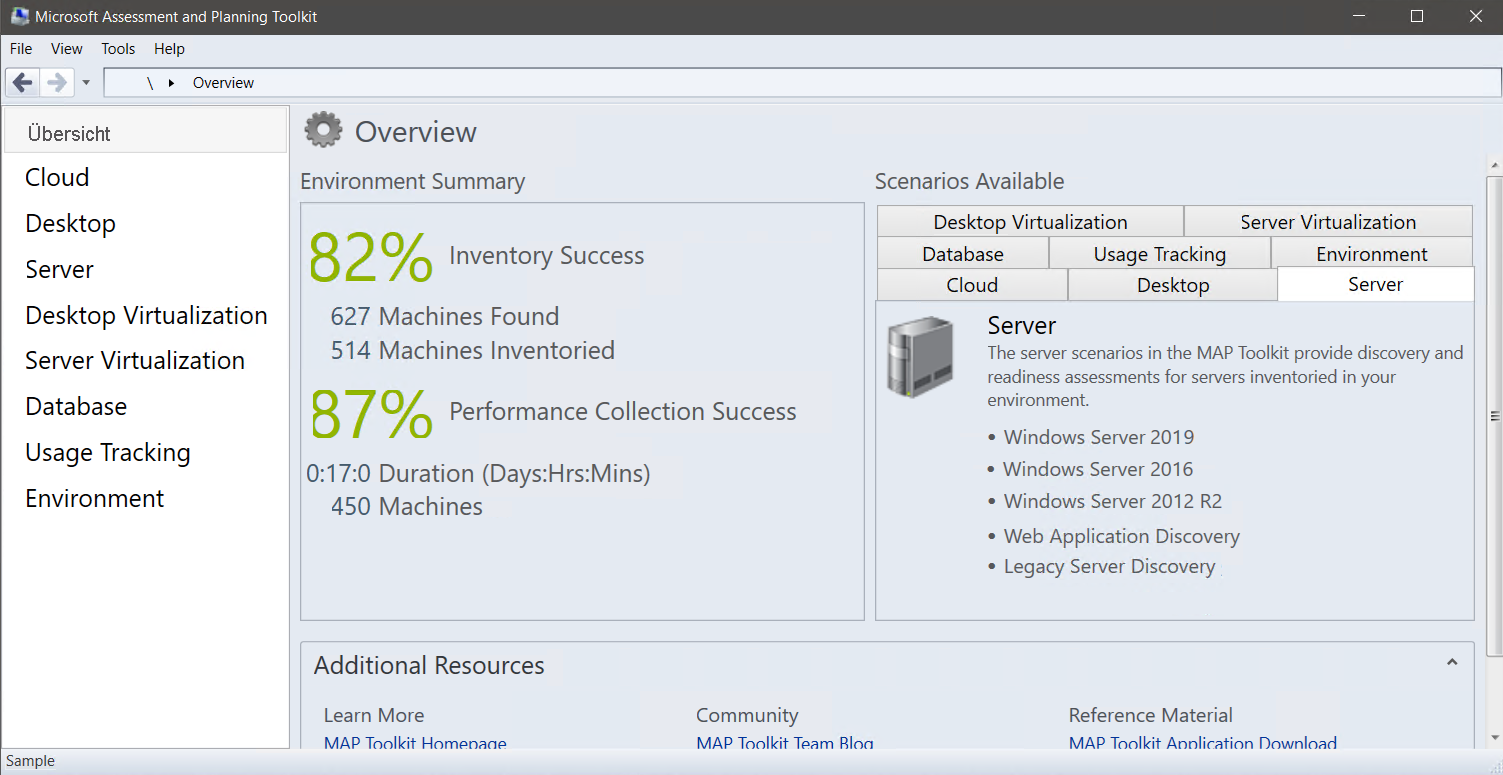Click '450 Machines' text

click(x=407, y=507)
